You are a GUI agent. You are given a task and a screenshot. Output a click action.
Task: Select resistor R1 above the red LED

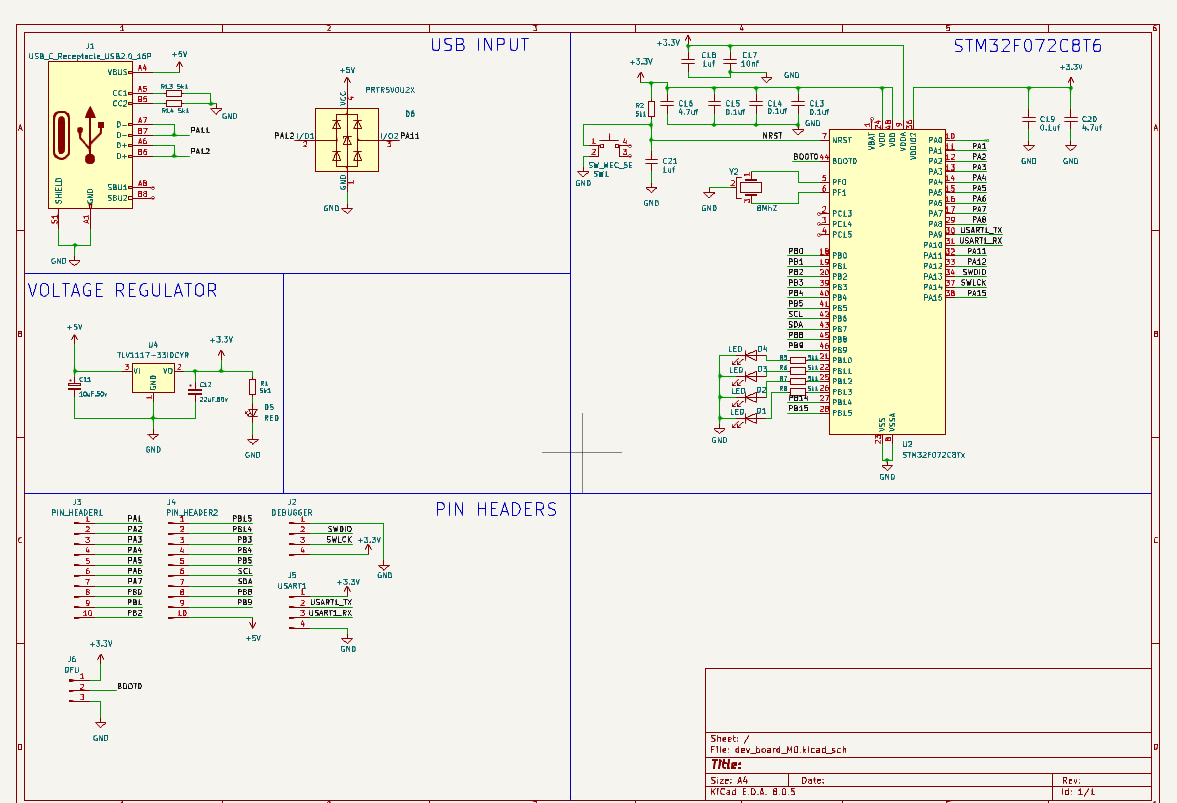tap(252, 387)
